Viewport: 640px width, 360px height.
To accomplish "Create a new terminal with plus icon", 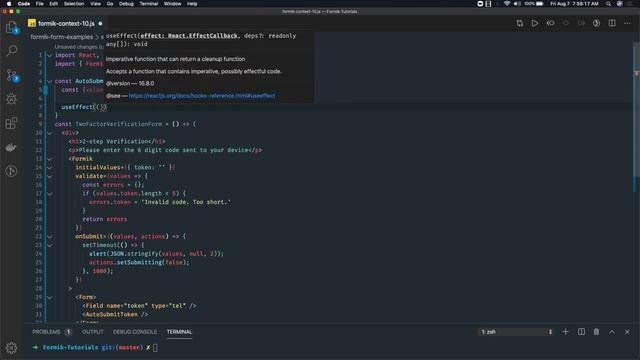I will coord(565,332).
